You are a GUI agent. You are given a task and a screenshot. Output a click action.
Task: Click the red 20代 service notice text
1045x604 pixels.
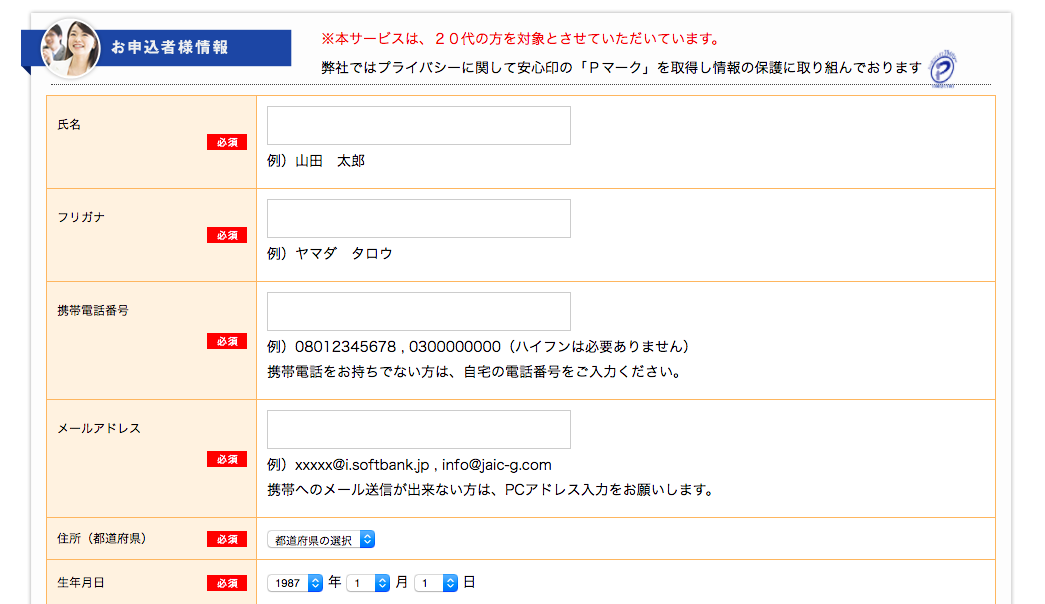point(522,39)
